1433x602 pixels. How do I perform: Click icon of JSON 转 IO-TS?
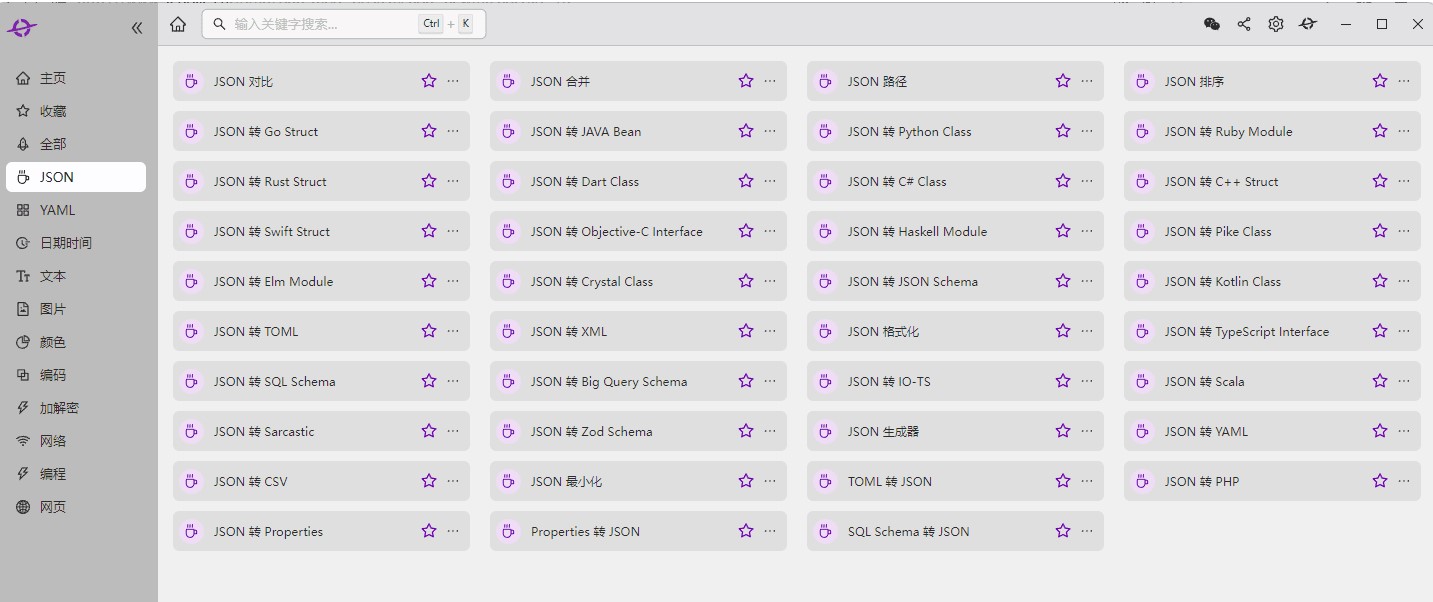[x=825, y=381]
